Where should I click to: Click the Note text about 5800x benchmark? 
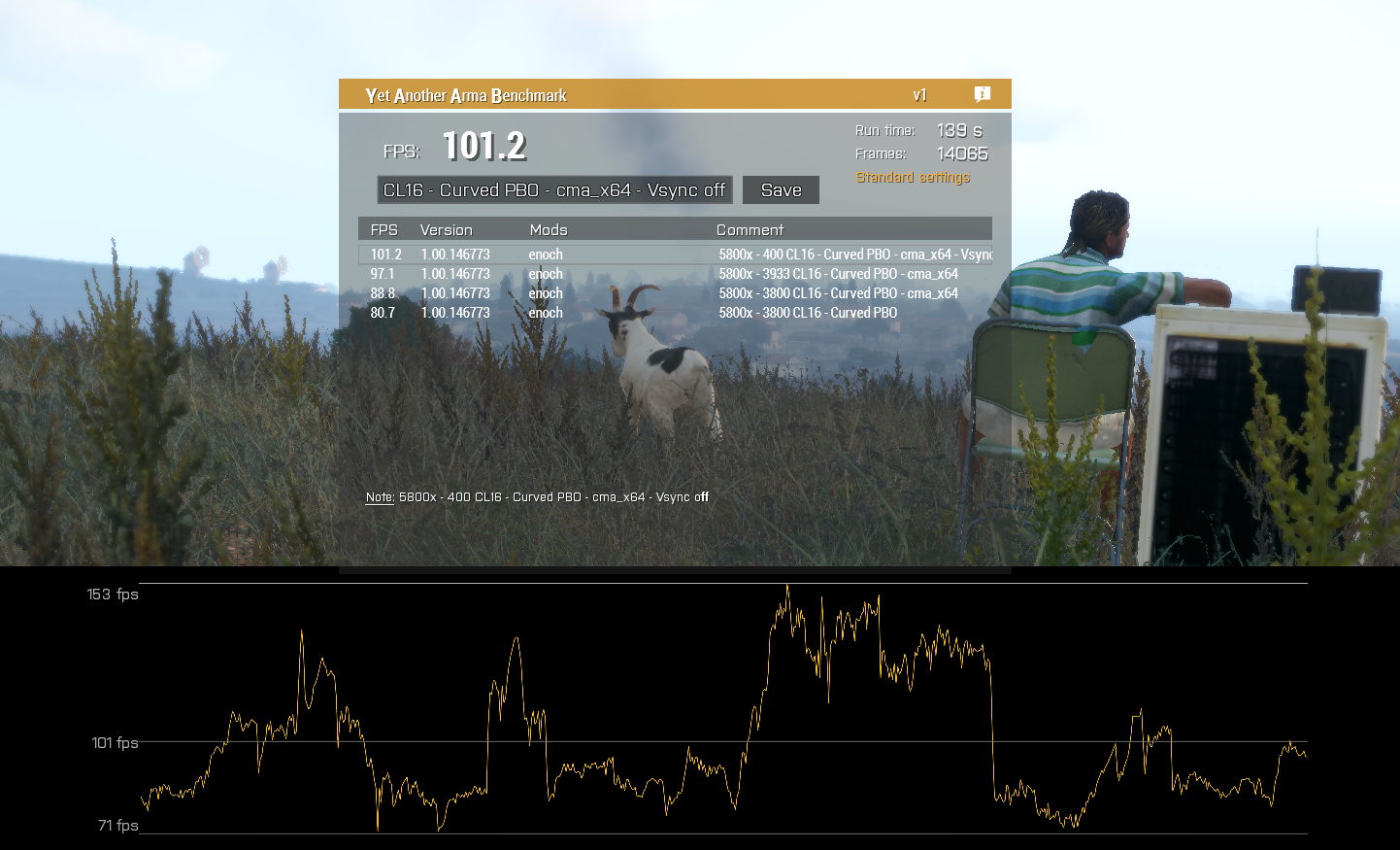[536, 496]
